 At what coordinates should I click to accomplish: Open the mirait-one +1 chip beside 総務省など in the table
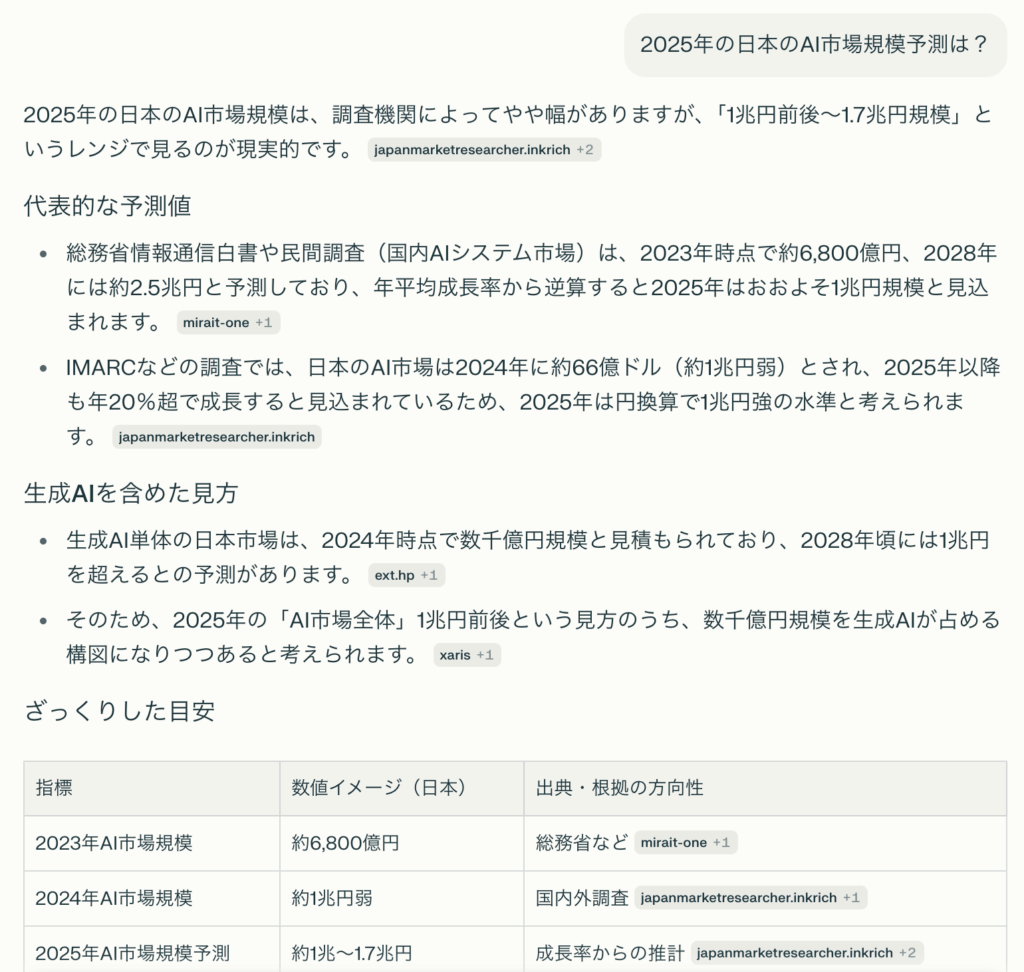685,843
